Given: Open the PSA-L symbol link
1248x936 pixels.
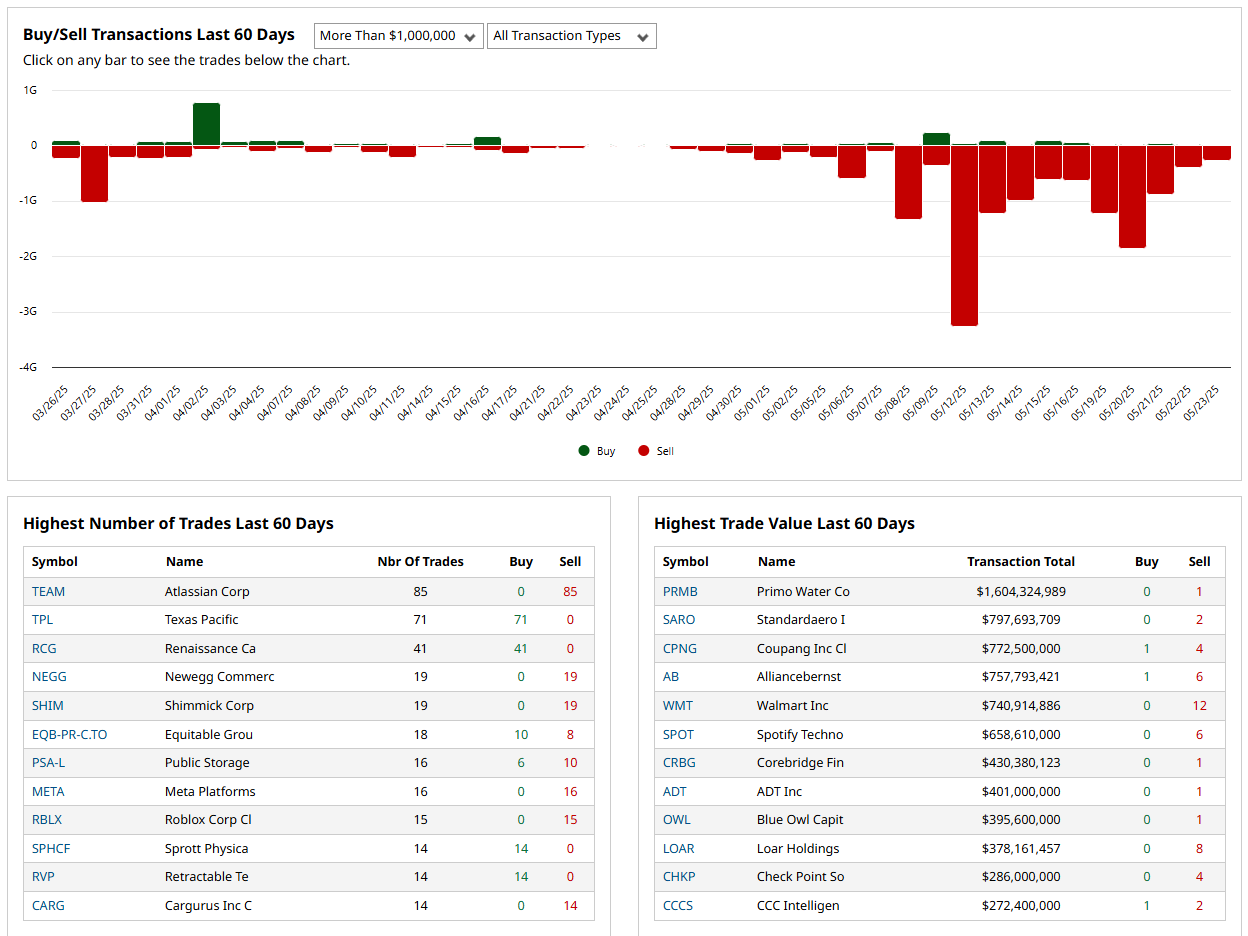Looking at the screenshot, I should click(48, 762).
